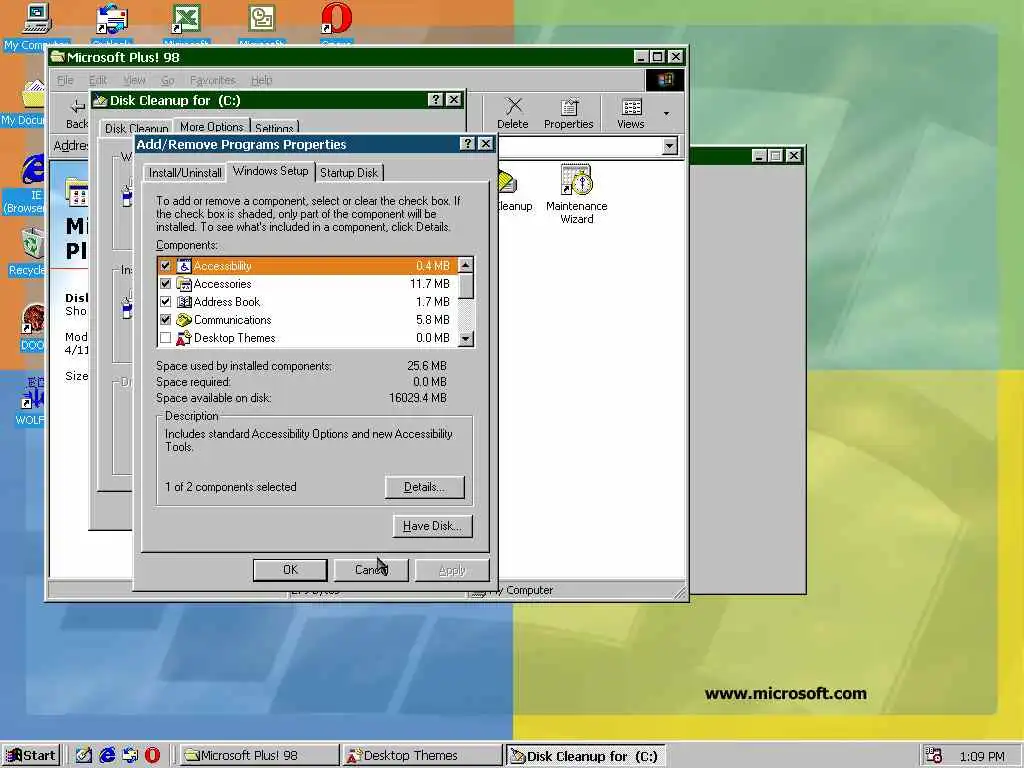Select the Windows Setup tab

point(270,171)
